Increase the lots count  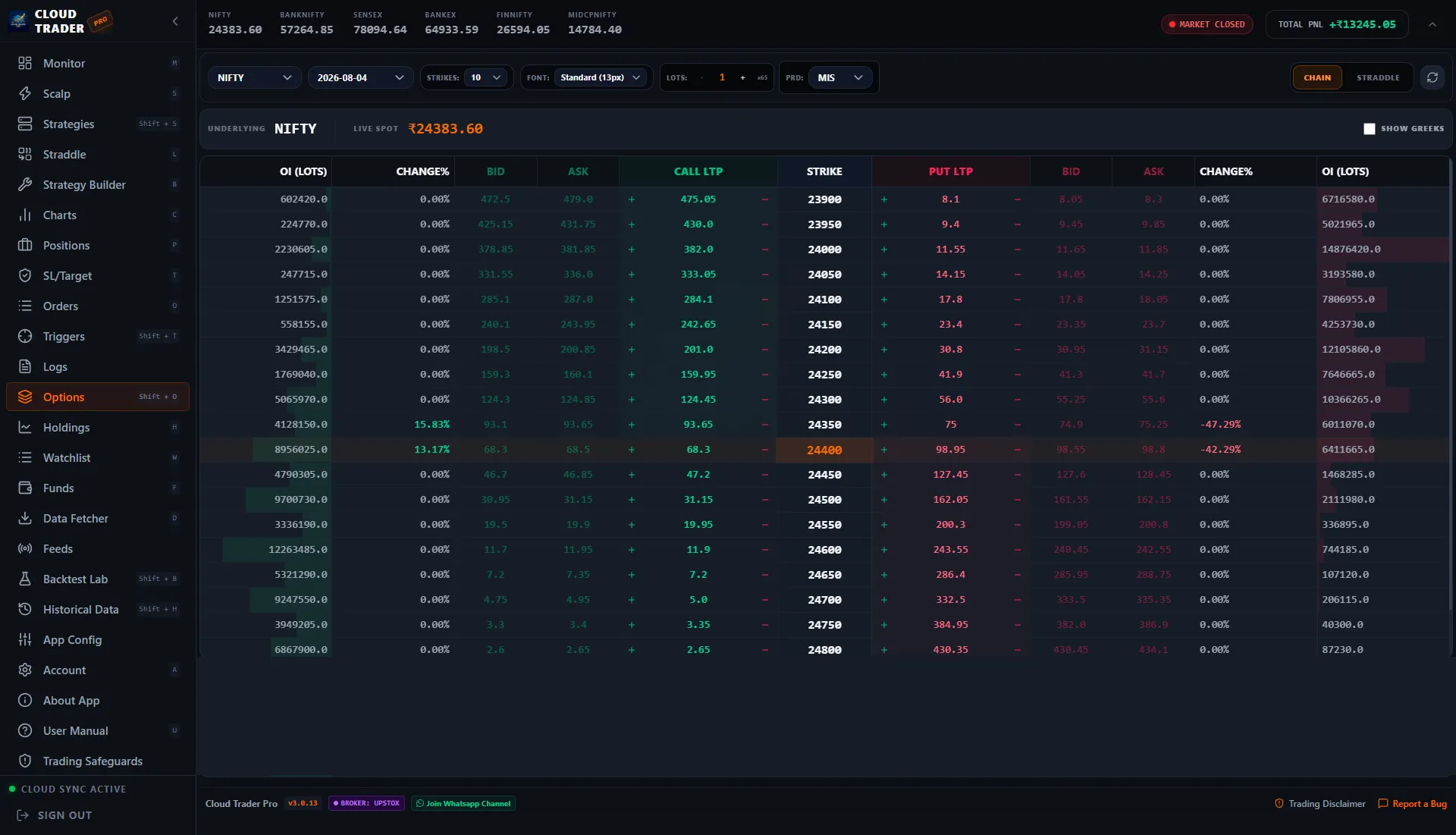742,77
